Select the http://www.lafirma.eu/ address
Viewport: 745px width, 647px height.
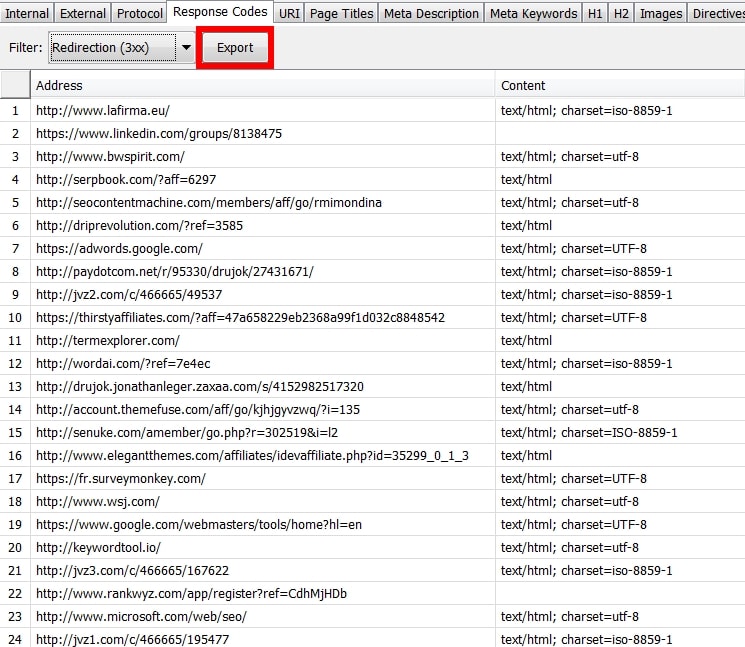(103, 111)
